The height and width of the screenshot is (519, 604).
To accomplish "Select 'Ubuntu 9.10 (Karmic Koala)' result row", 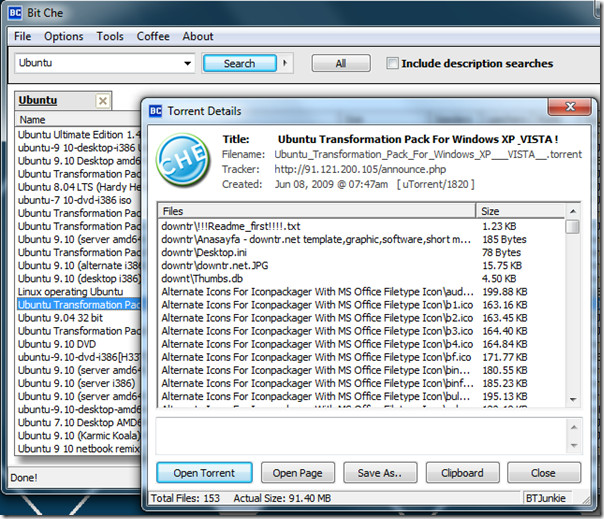I will point(79,436).
